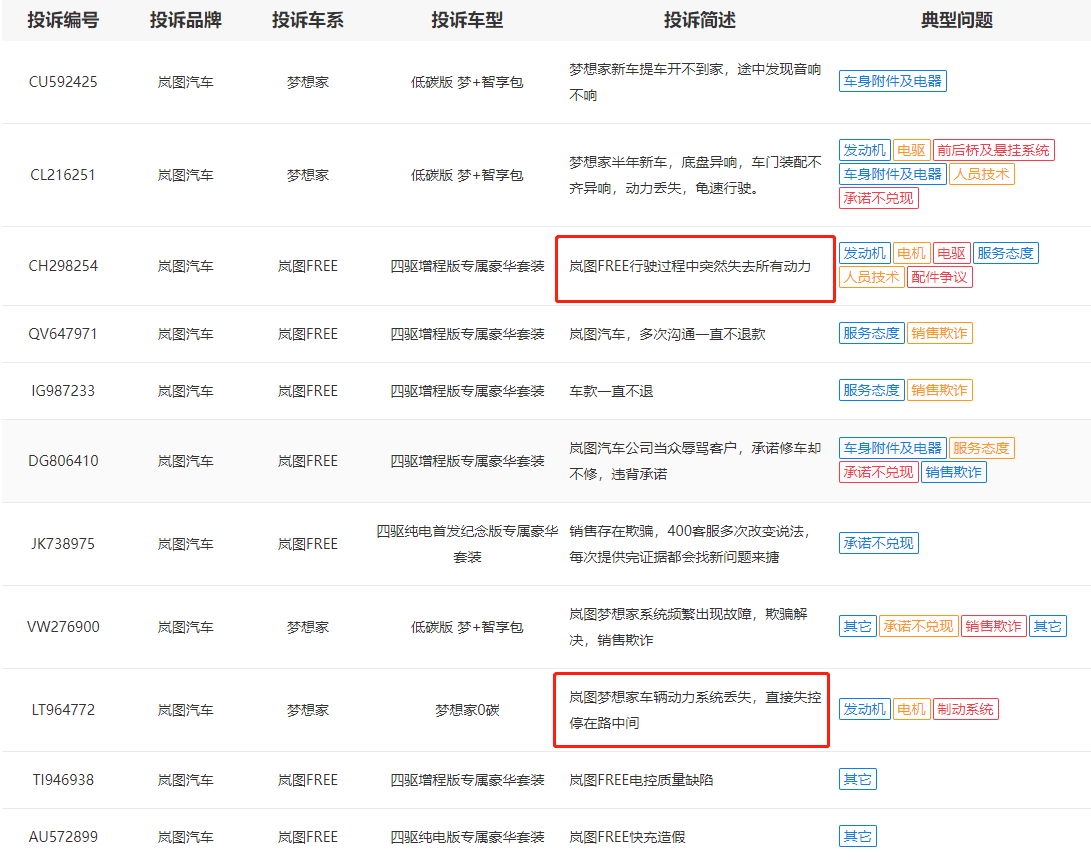Click 服务态度 tag in CH298254 row
Screen dimensions: 1091x862
tap(1005, 253)
